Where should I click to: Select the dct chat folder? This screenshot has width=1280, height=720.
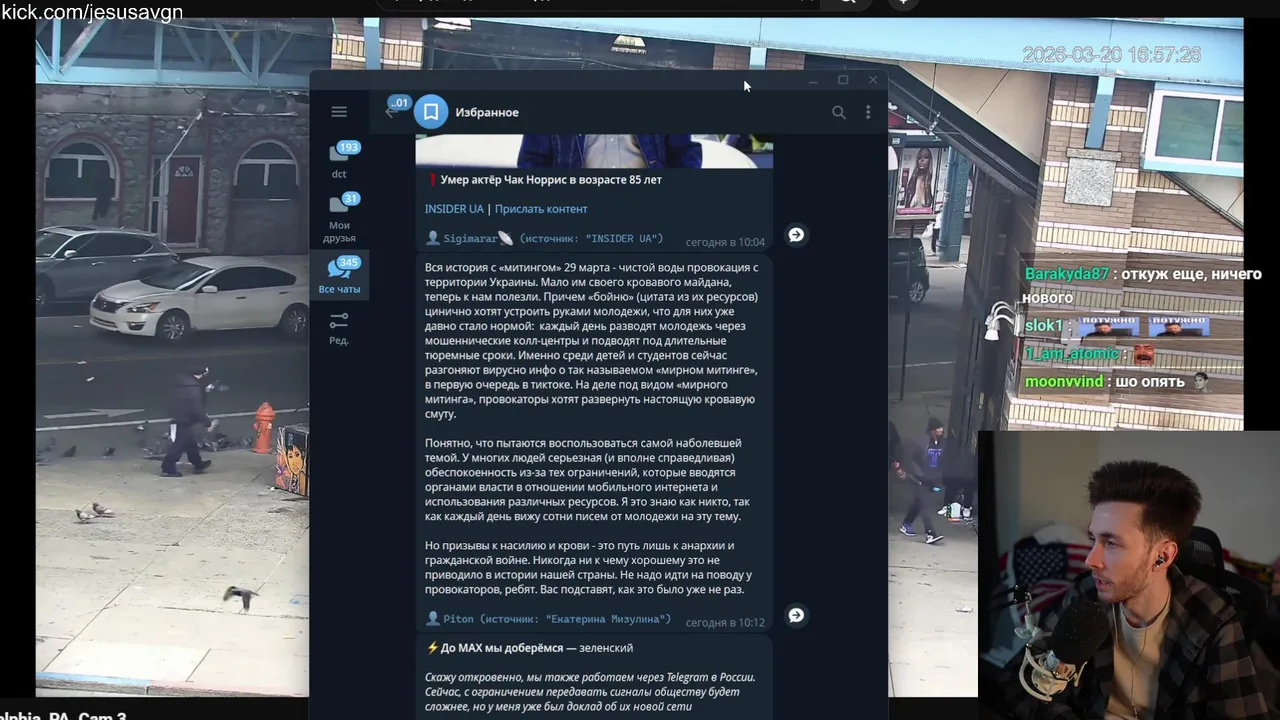(x=339, y=160)
